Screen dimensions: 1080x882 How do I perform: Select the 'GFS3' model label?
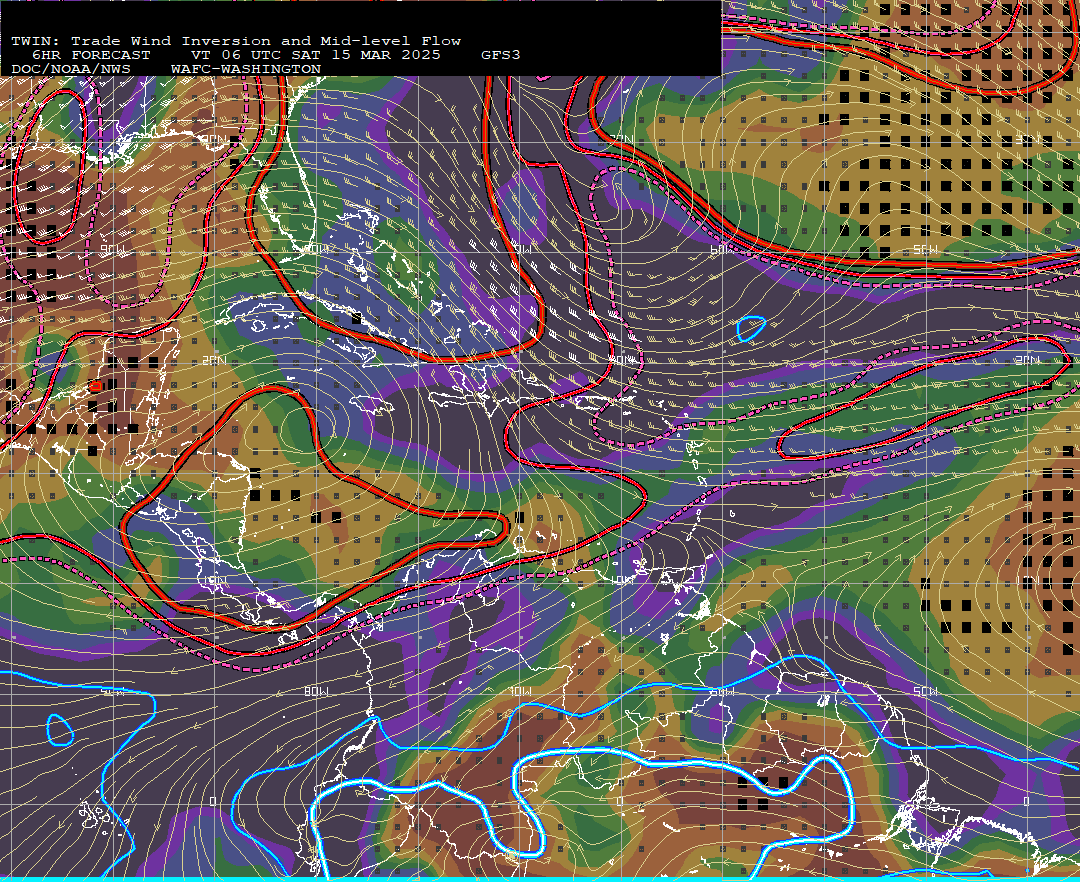501,55
